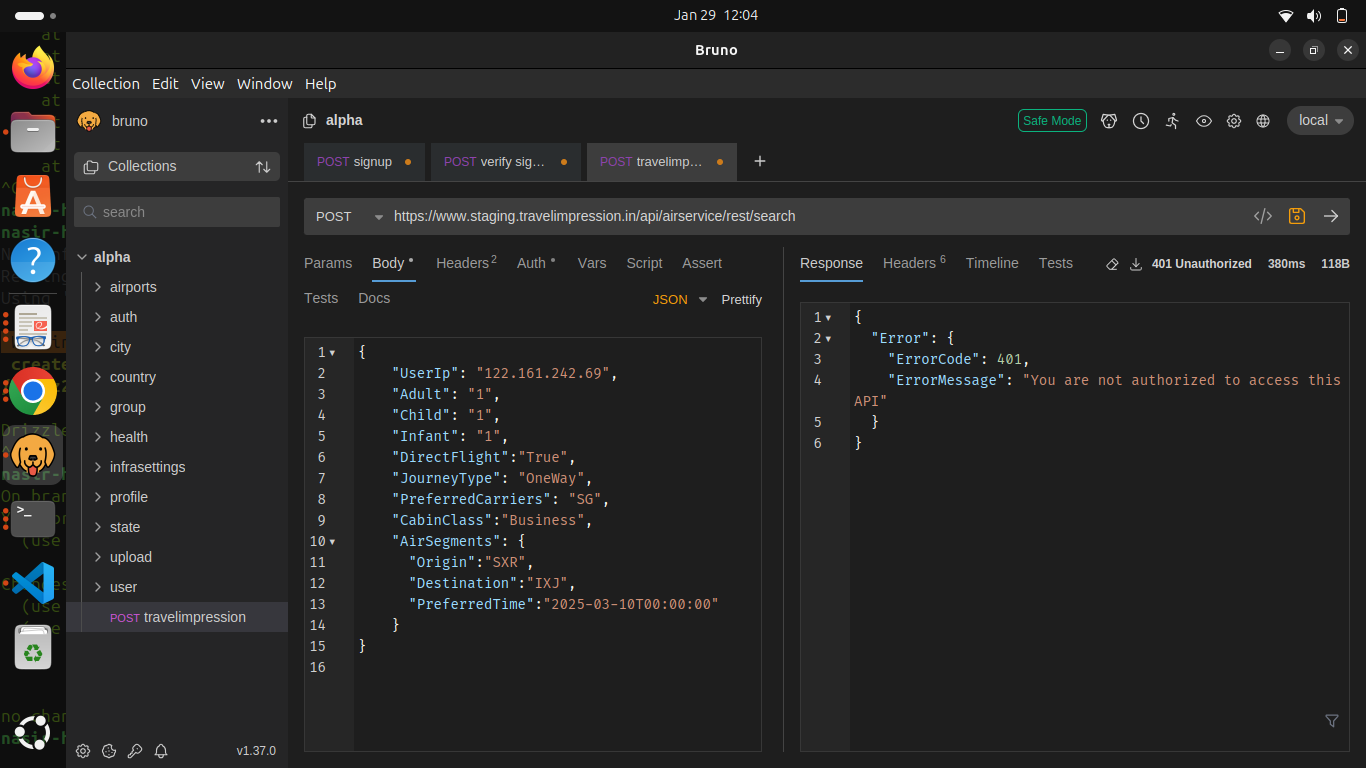Toggle the Safe Mode badge
This screenshot has width=1366, height=768.
[1052, 121]
